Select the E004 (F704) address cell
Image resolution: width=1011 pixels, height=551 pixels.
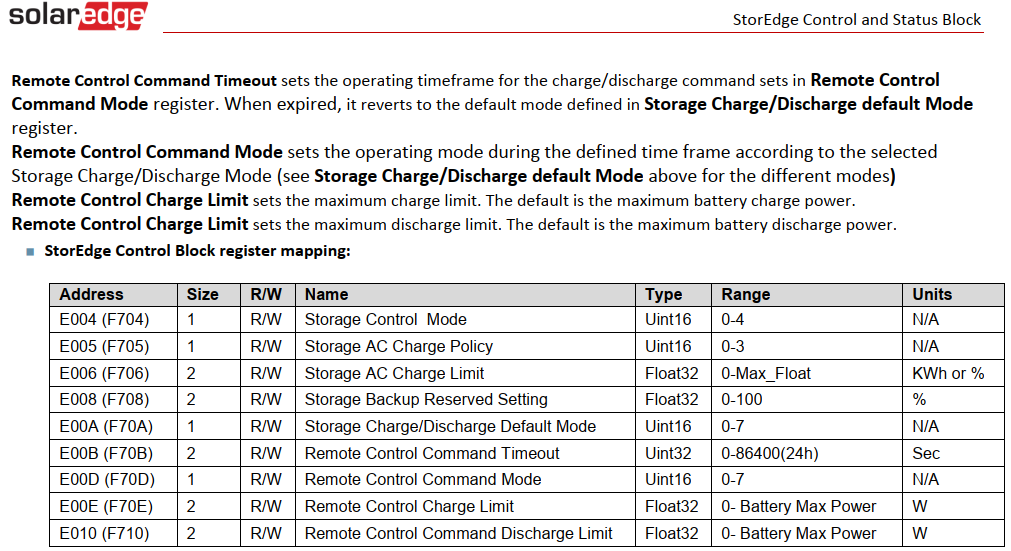coord(103,320)
